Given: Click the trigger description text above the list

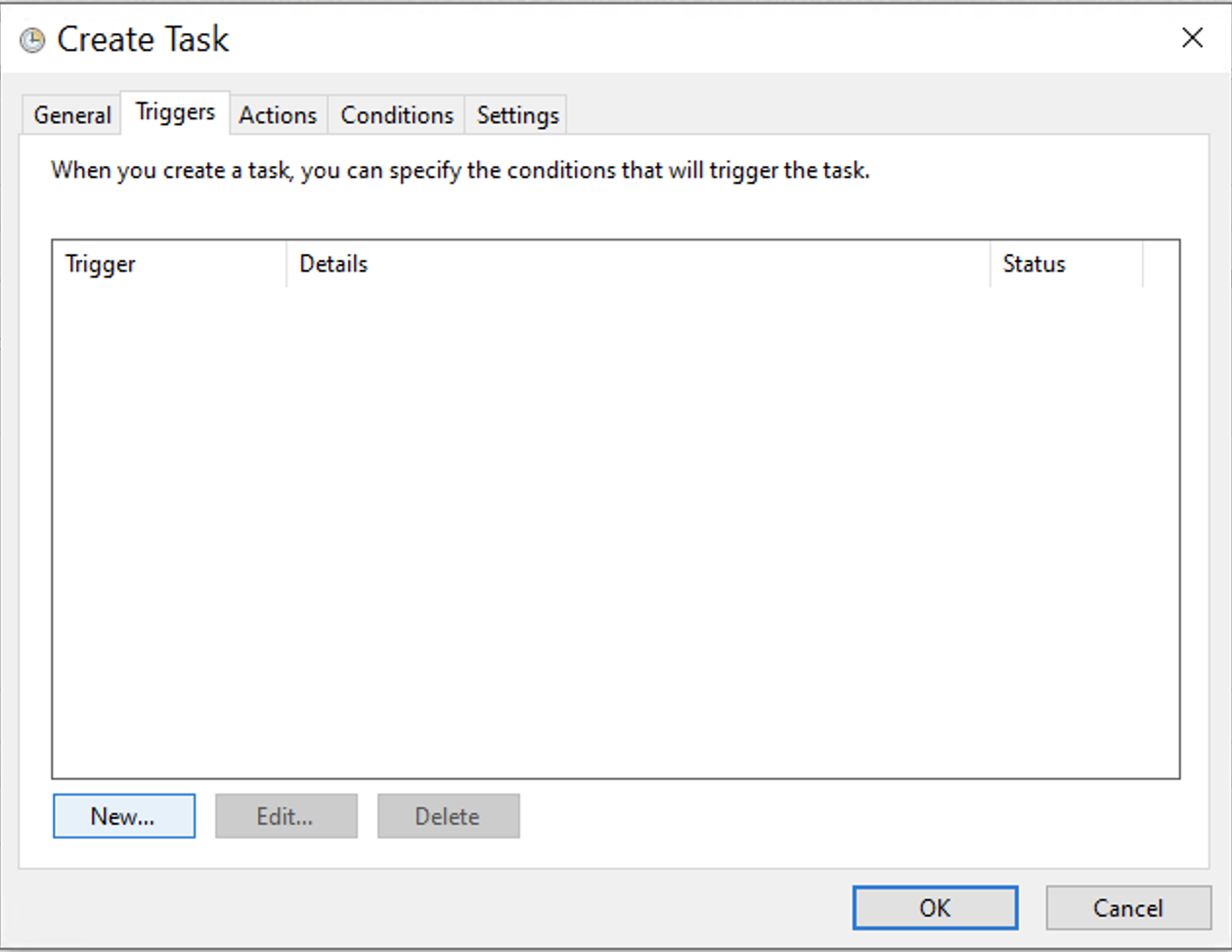Looking at the screenshot, I should coord(460,170).
